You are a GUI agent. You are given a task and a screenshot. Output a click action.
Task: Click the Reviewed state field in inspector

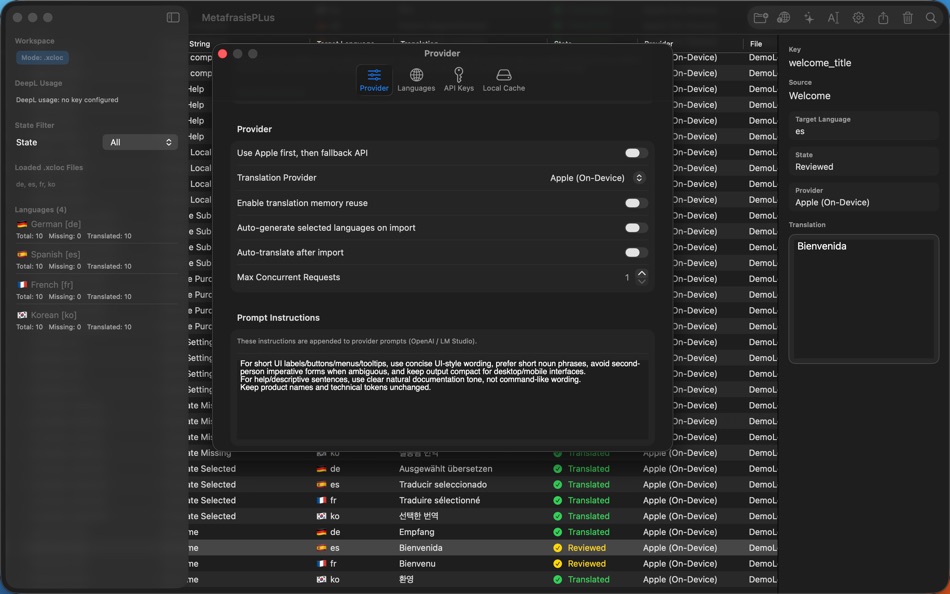pyautogui.click(x=863, y=161)
